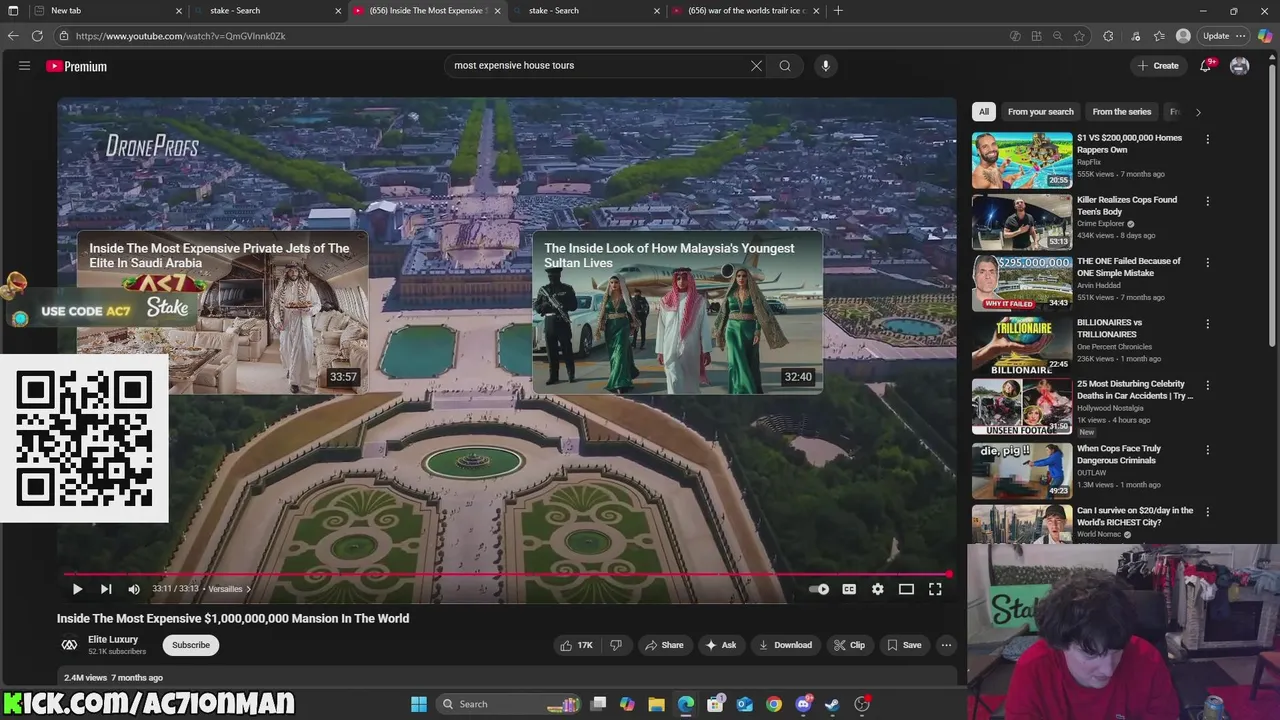This screenshot has width=1280, height=720.
Task: Open the Create menu button
Action: tap(1158, 66)
